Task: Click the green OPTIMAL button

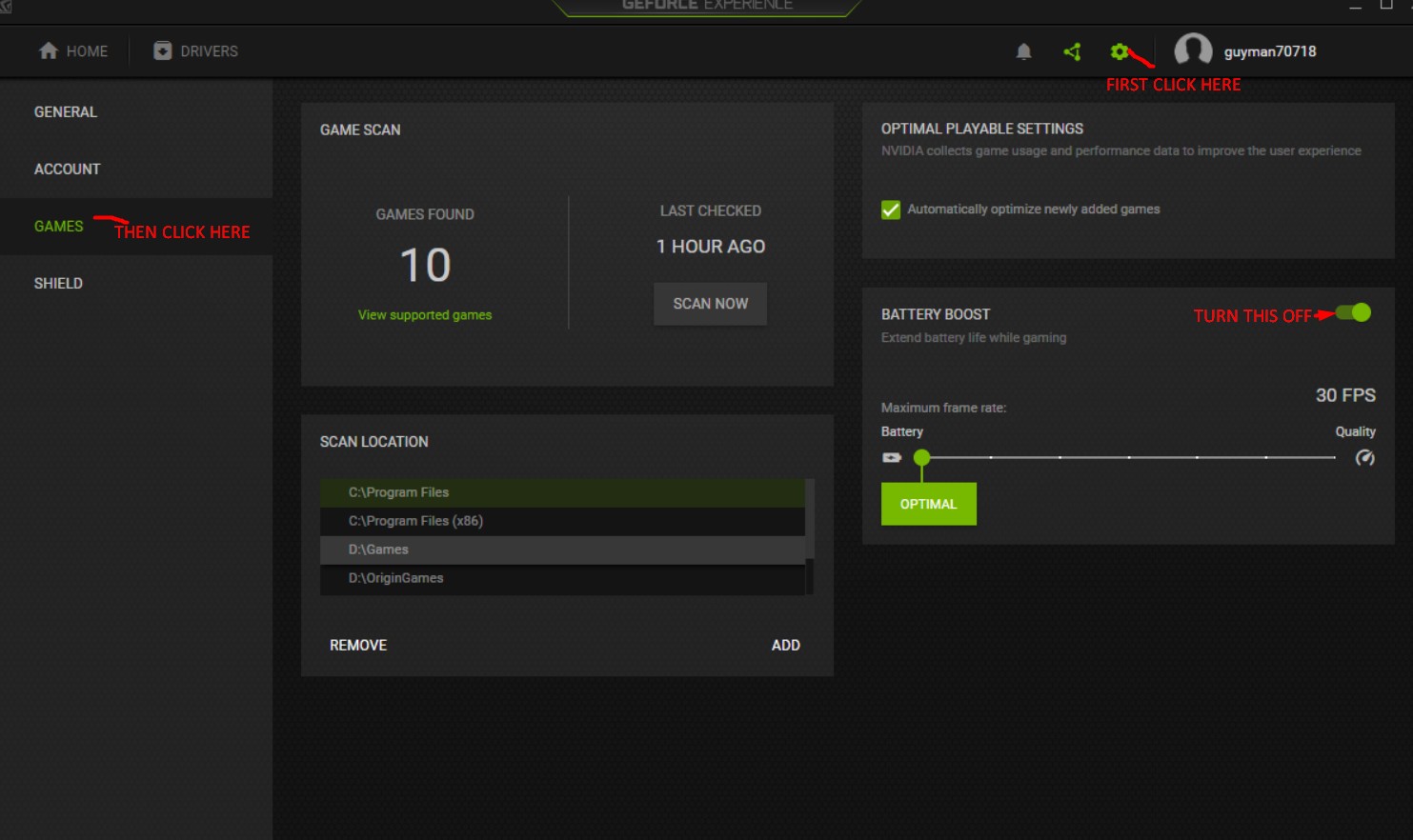Action: 929,505
